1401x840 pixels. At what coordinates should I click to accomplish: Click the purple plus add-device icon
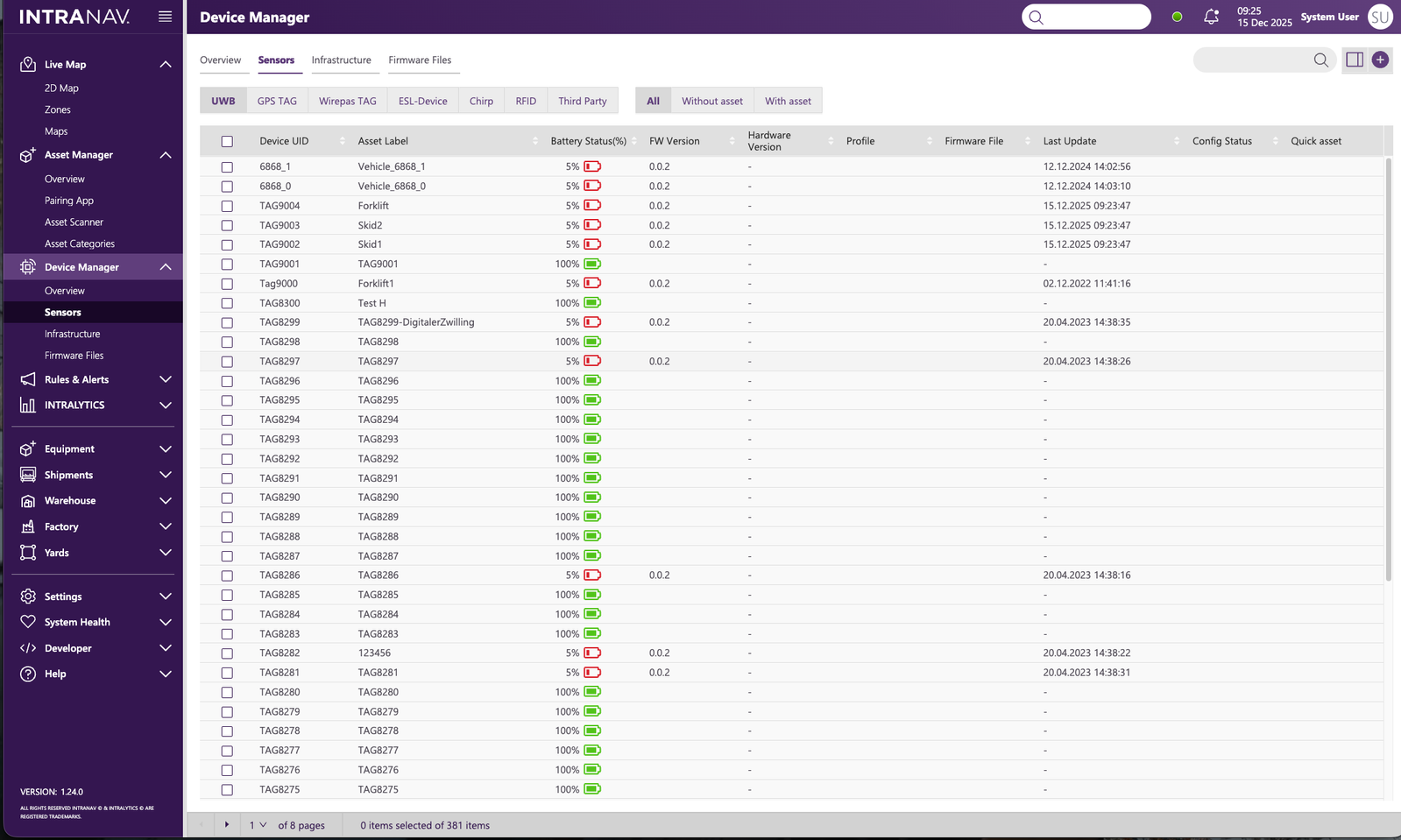pos(1380,60)
